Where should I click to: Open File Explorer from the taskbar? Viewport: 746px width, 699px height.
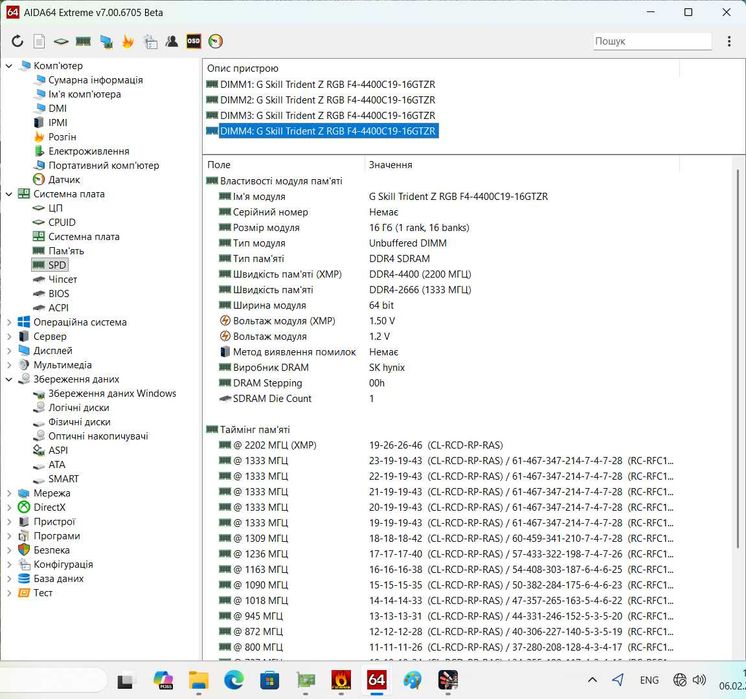pyautogui.click(x=198, y=681)
